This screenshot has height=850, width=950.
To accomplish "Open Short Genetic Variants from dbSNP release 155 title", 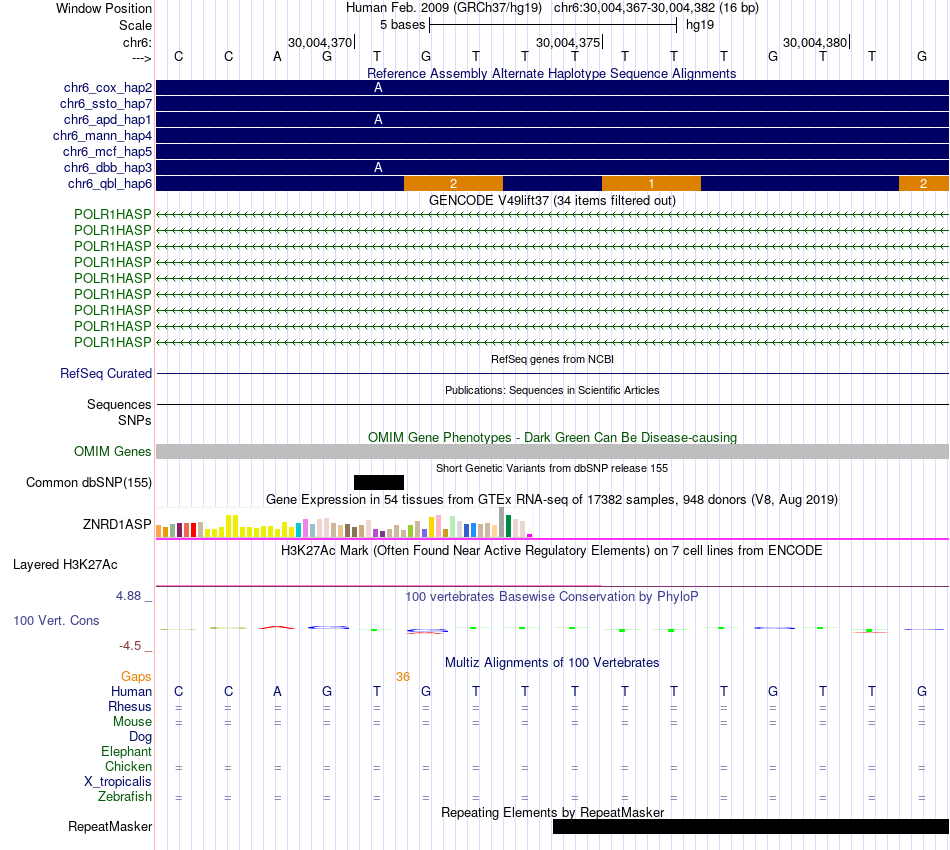I will tap(552, 468).
